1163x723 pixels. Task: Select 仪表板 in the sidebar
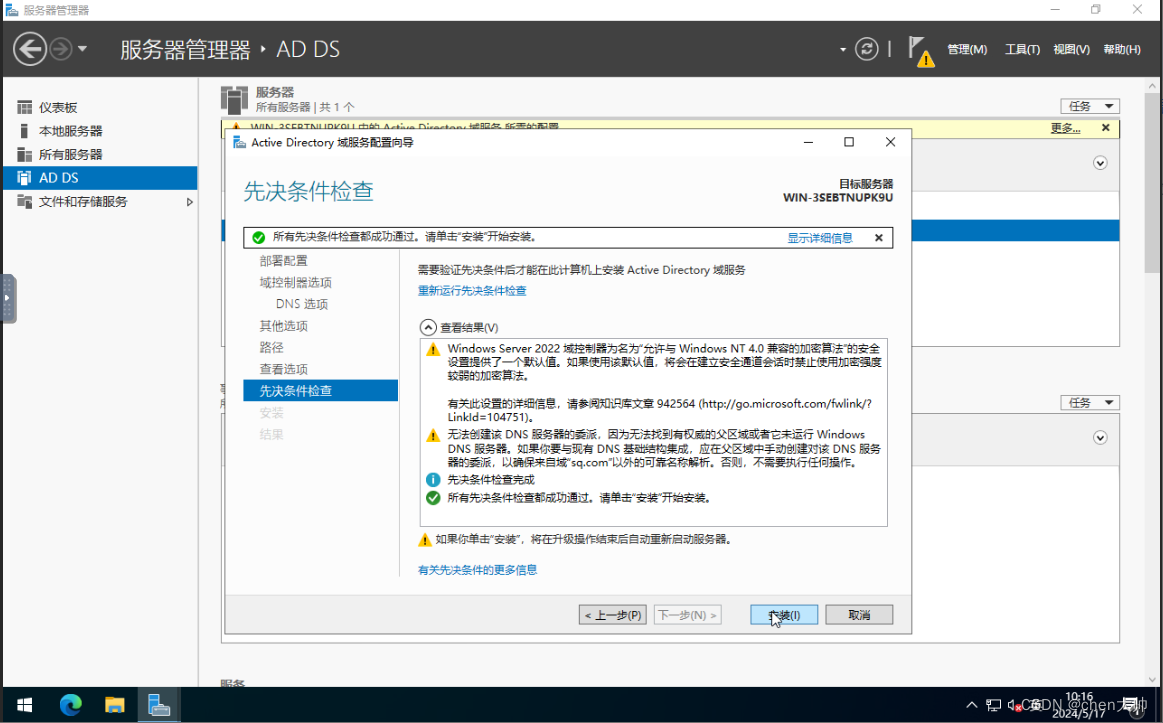click(100, 108)
